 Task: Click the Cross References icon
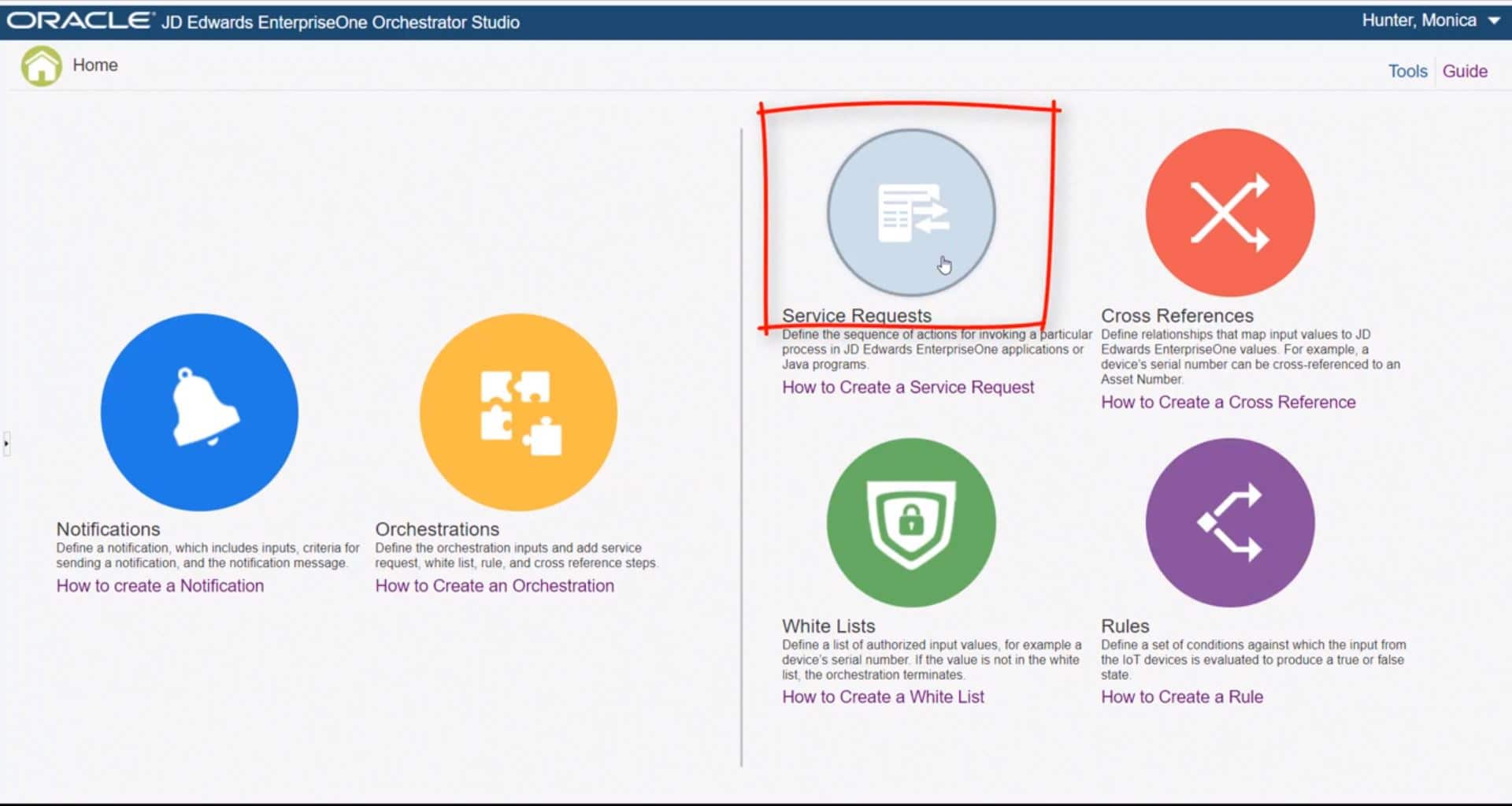coord(1228,213)
